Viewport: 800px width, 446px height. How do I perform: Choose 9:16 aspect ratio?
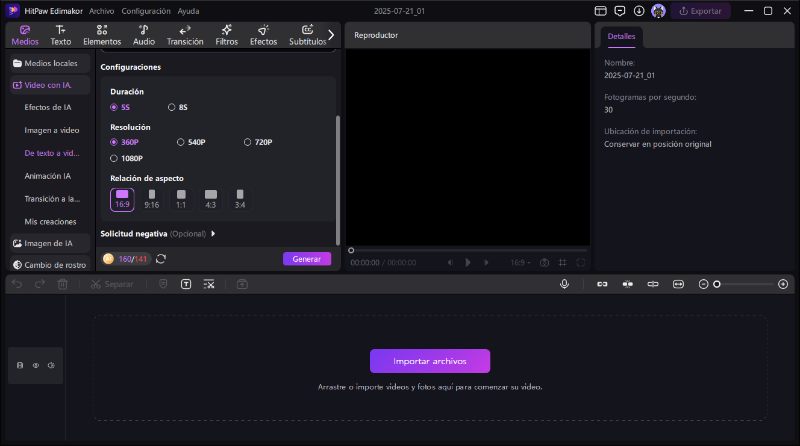[x=152, y=200]
